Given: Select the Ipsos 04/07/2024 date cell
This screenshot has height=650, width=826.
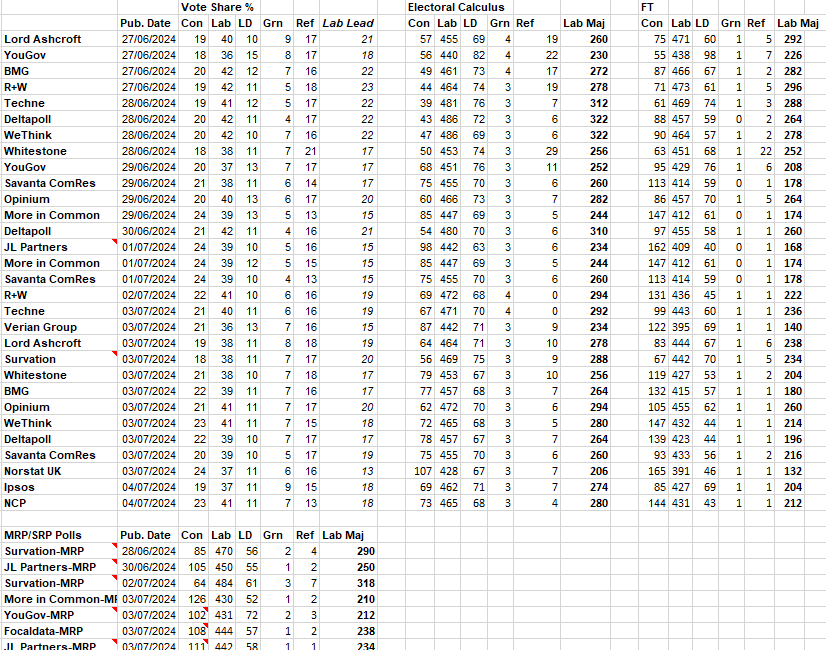Looking at the screenshot, I should point(145,487).
